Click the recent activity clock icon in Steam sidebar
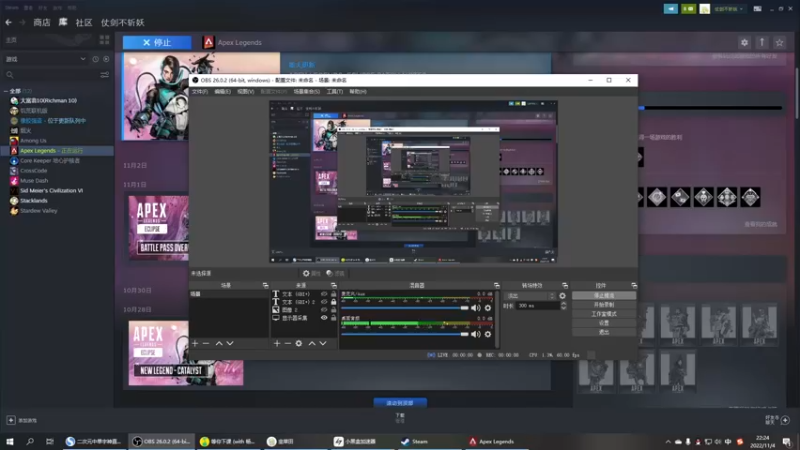This screenshot has height=450, width=800. pos(95,59)
